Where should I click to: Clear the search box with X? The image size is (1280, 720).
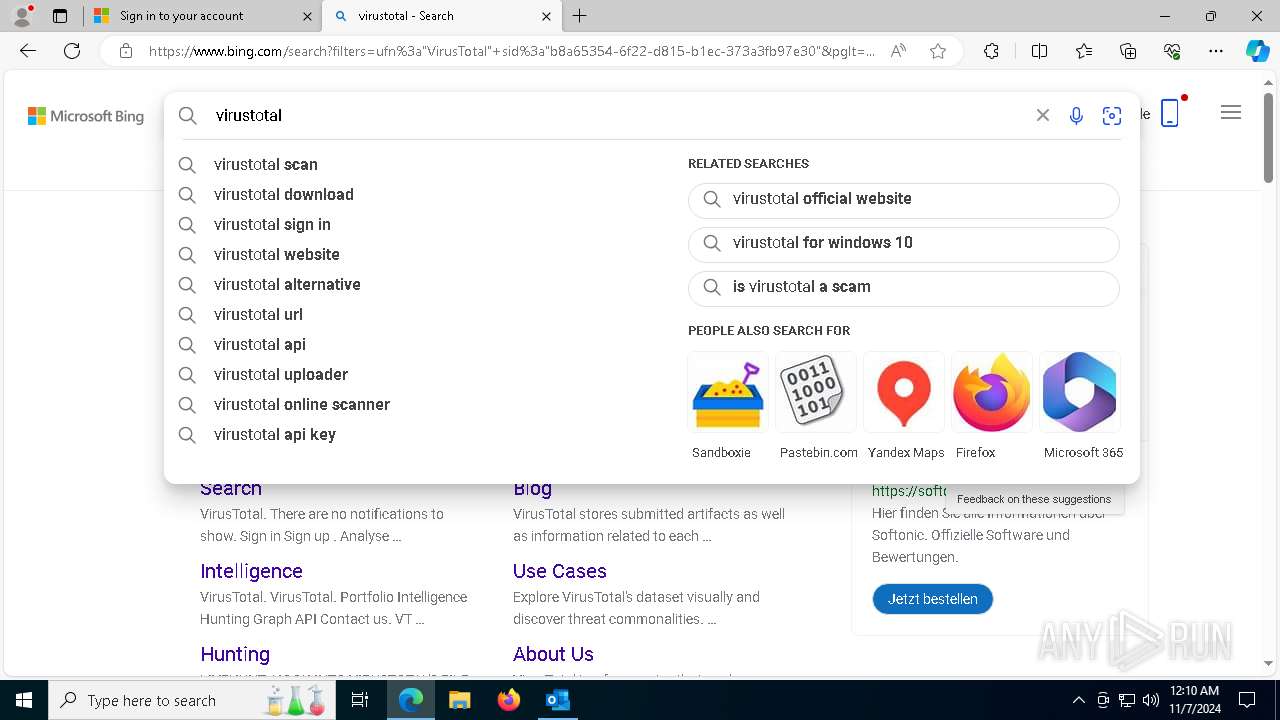[x=1042, y=115]
